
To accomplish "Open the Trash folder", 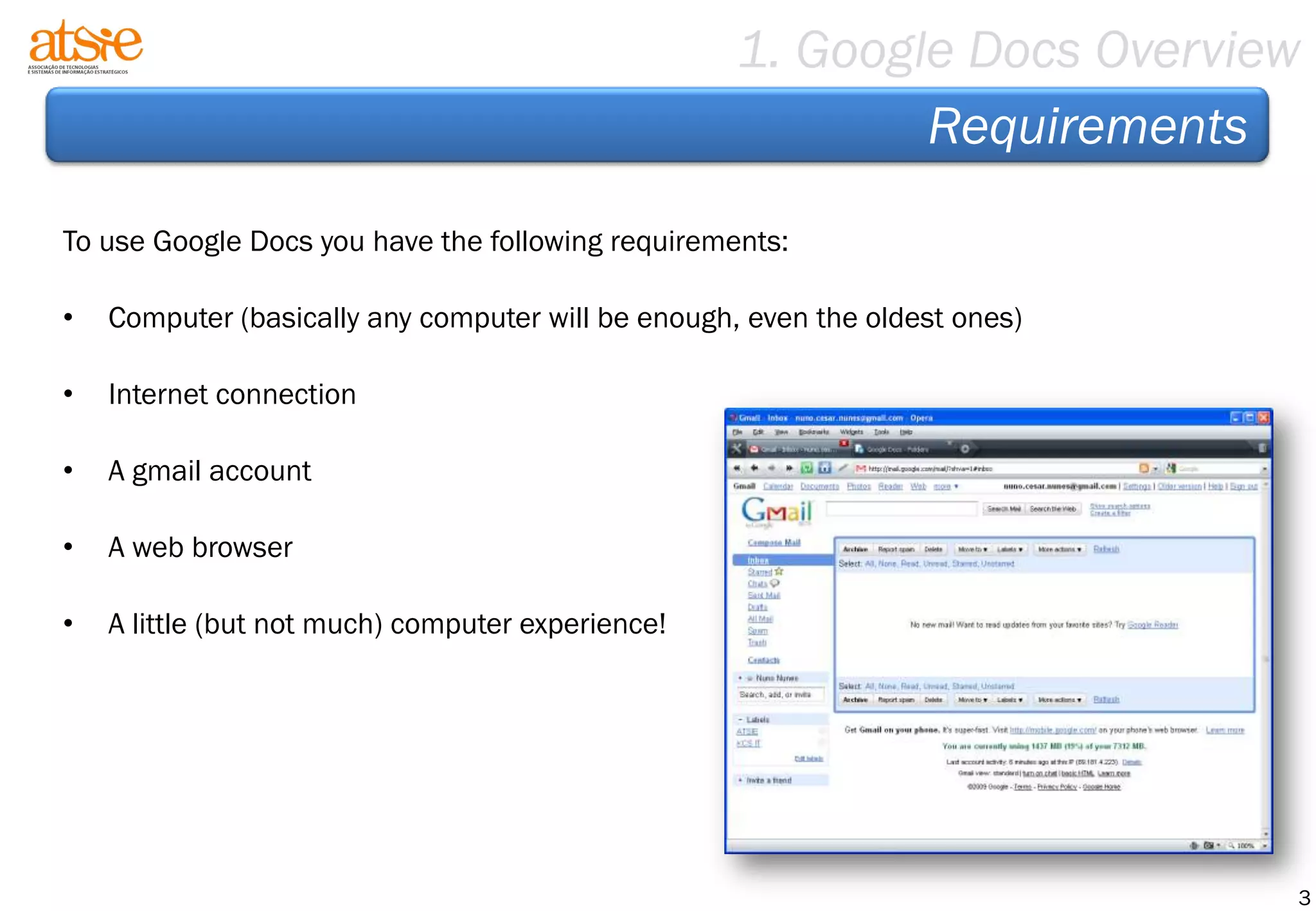I will (756, 642).
